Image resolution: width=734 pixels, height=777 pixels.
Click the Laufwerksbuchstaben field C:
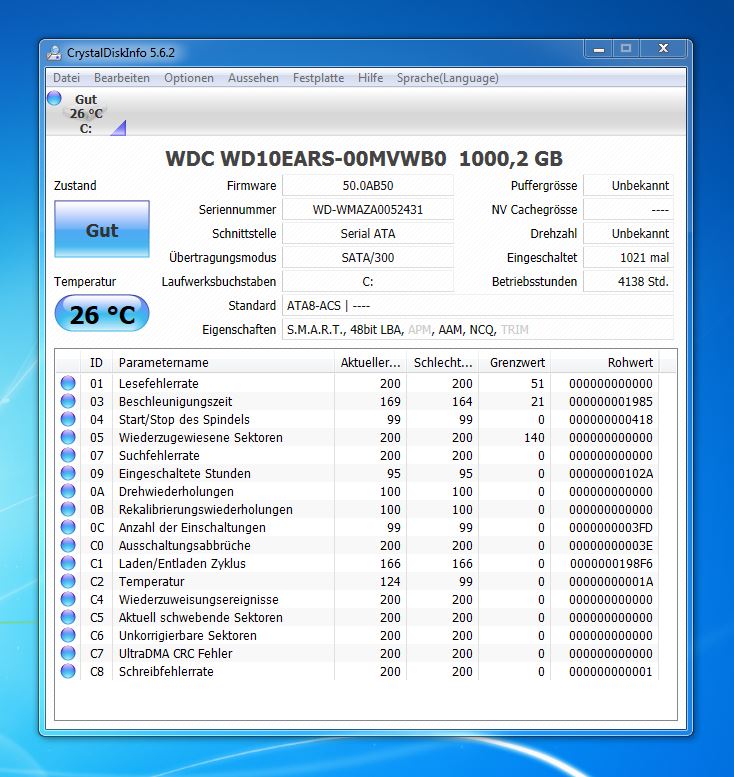pyautogui.click(x=368, y=281)
